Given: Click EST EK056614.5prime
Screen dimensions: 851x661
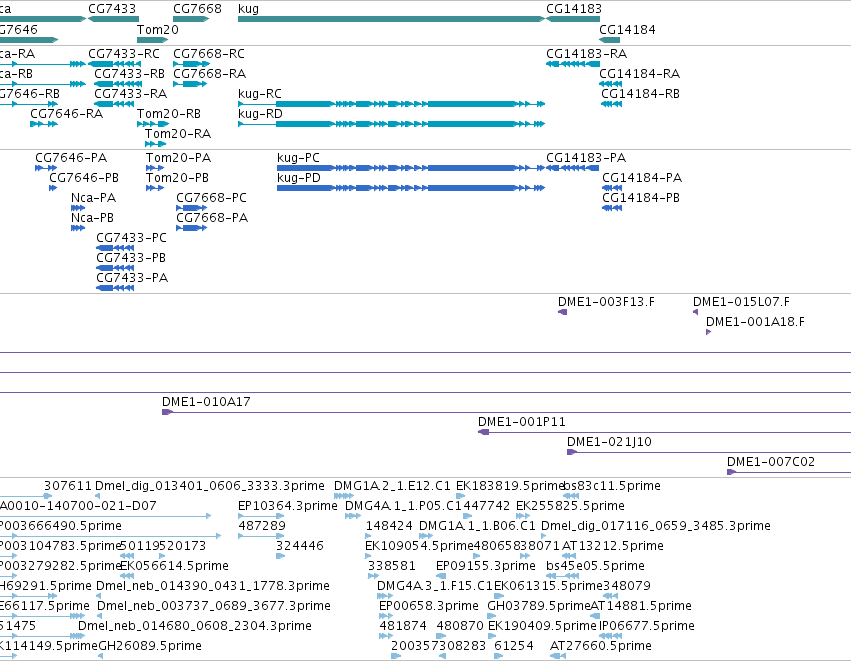Looking at the screenshot, I should pos(128,576).
